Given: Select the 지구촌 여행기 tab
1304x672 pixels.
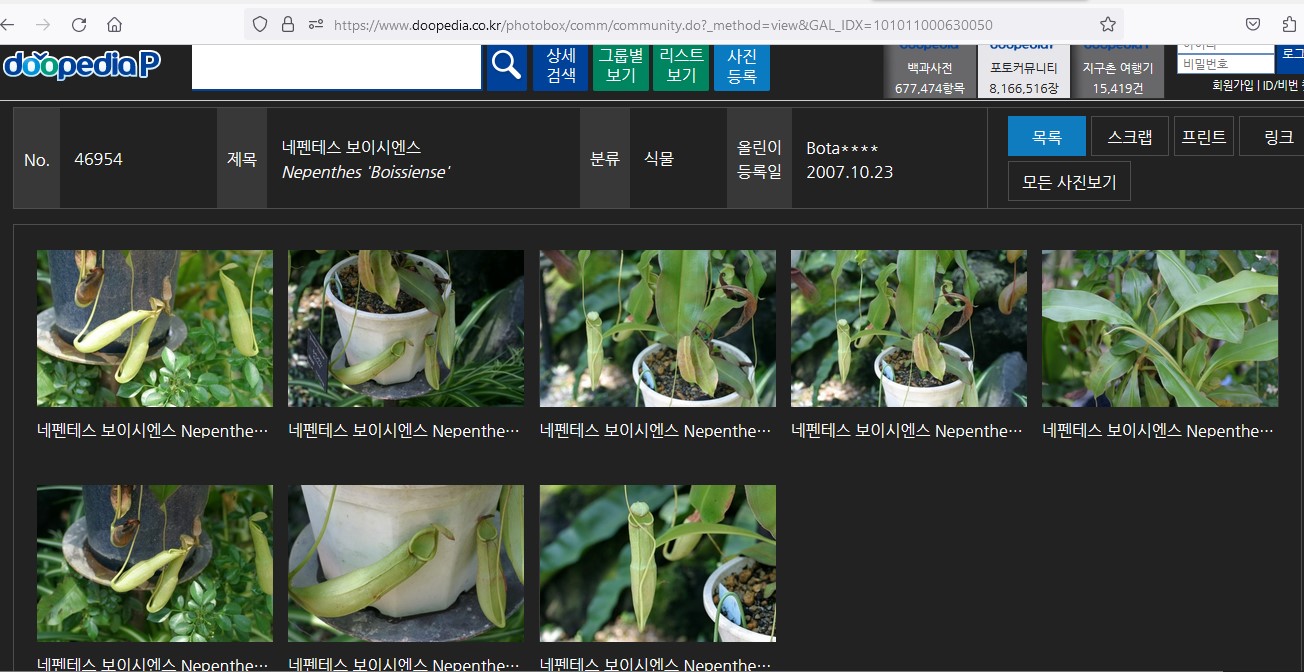Looking at the screenshot, I should [1117, 72].
